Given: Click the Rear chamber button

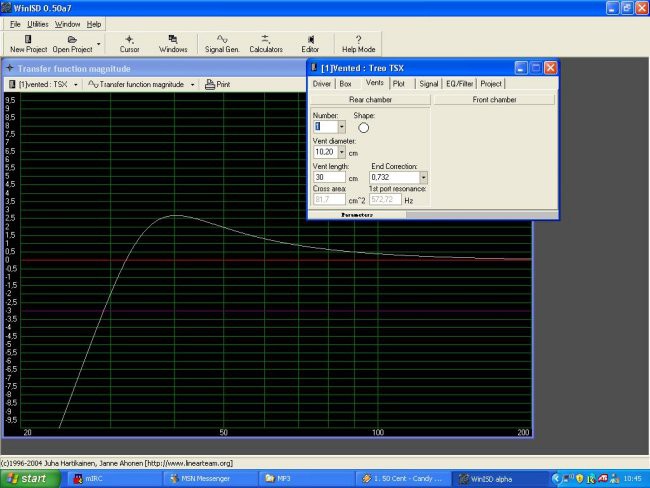Looking at the screenshot, I should pos(370,100).
